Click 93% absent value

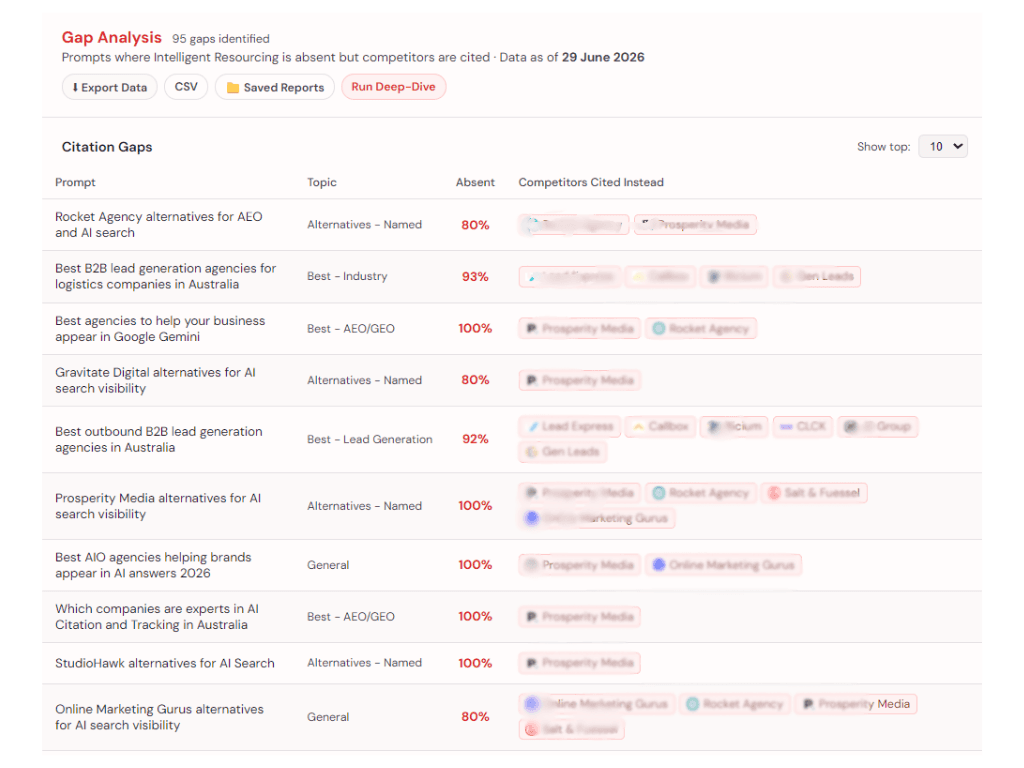click(475, 276)
